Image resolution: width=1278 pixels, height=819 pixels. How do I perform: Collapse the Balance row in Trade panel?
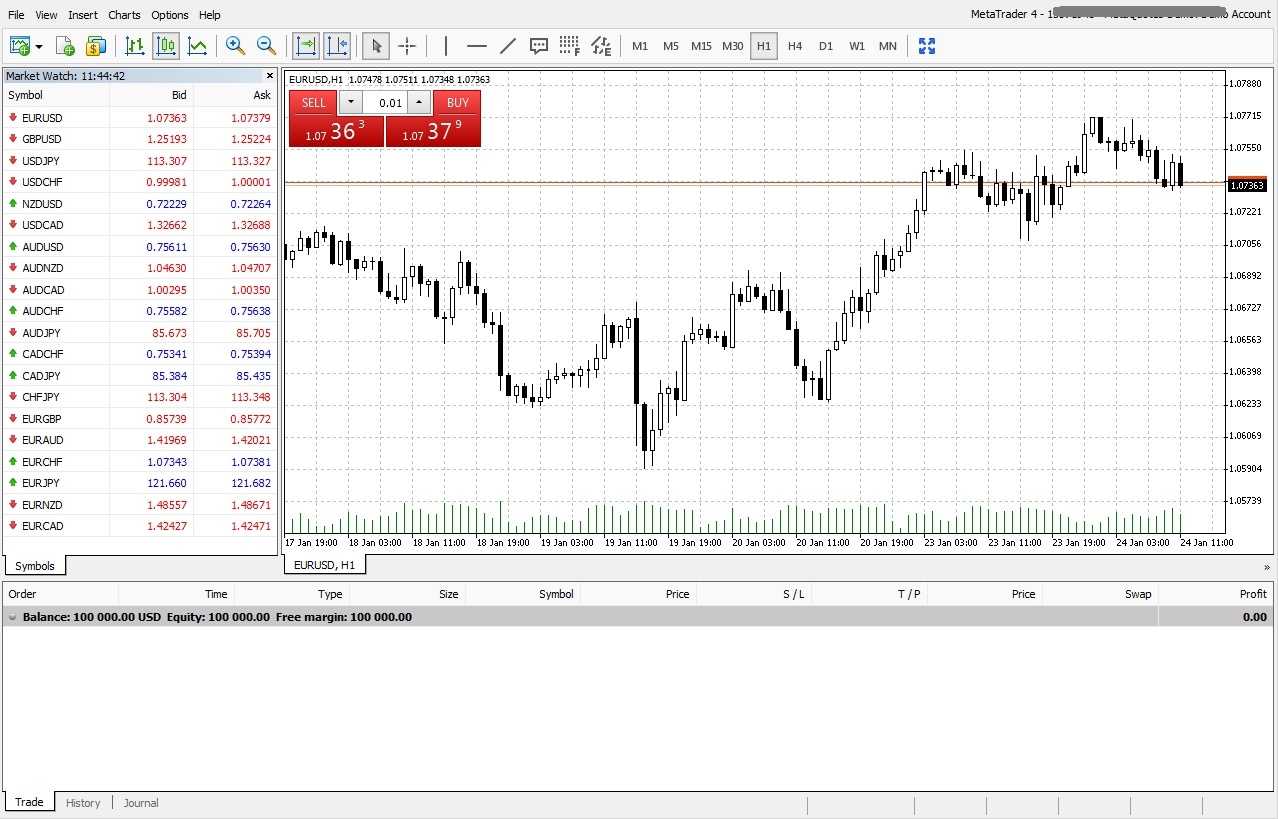(x=12, y=618)
